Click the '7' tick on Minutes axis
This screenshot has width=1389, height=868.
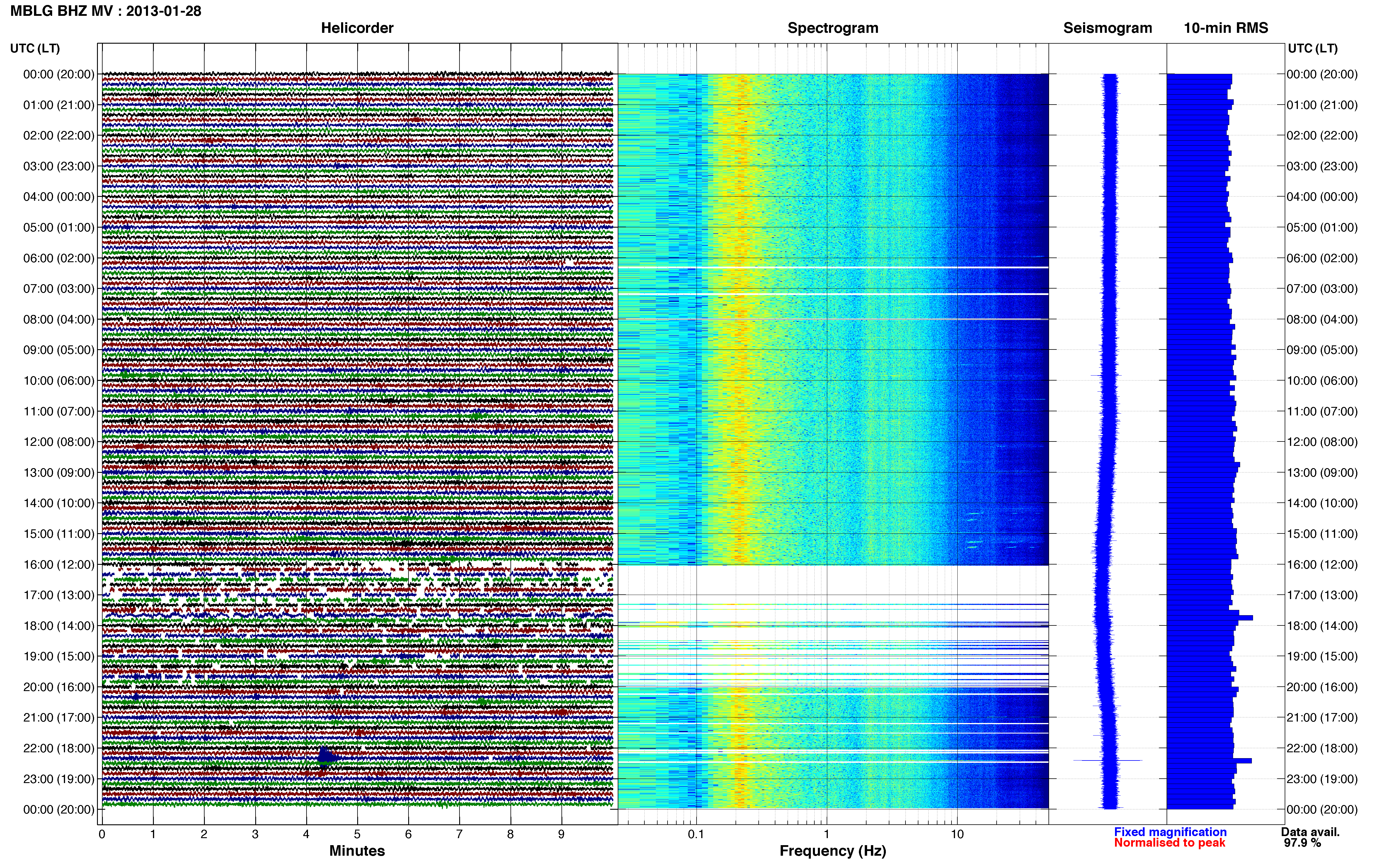pos(459,834)
